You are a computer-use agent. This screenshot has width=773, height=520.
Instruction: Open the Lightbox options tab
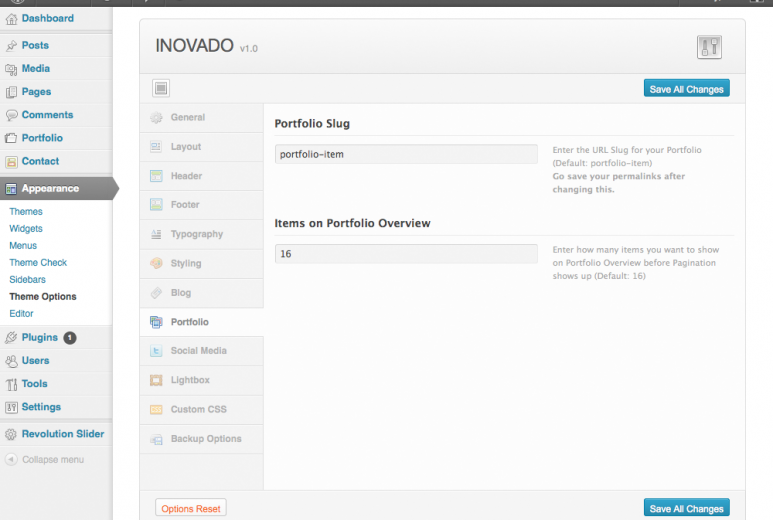[202, 380]
